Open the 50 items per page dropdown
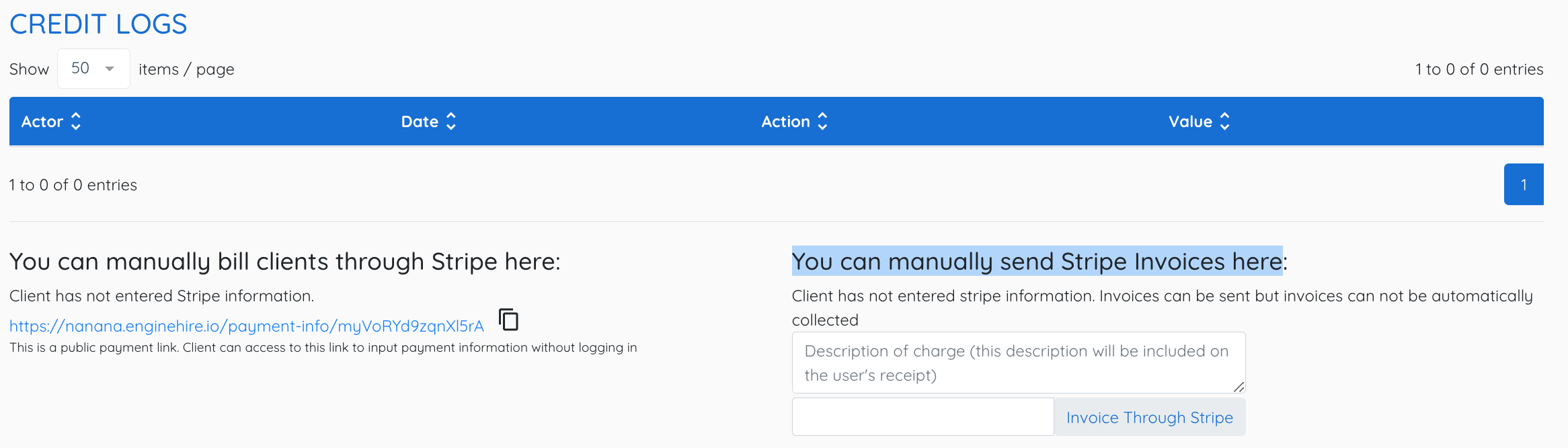 click(x=93, y=69)
